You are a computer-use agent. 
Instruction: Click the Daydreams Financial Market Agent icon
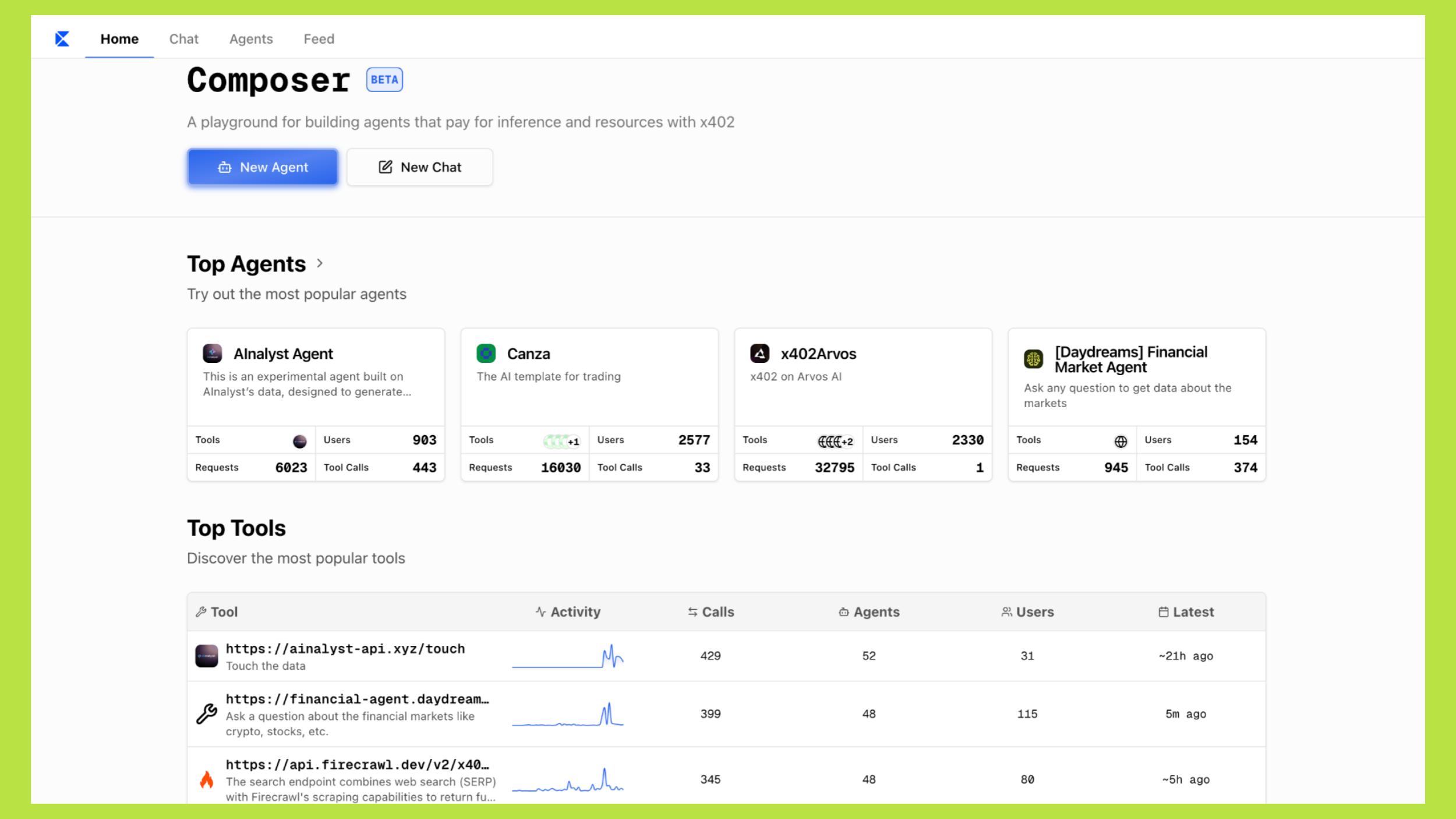(1033, 359)
